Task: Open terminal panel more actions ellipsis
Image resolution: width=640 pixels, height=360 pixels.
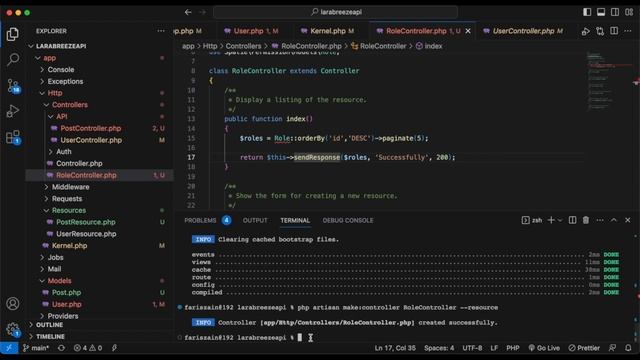Action: point(600,220)
